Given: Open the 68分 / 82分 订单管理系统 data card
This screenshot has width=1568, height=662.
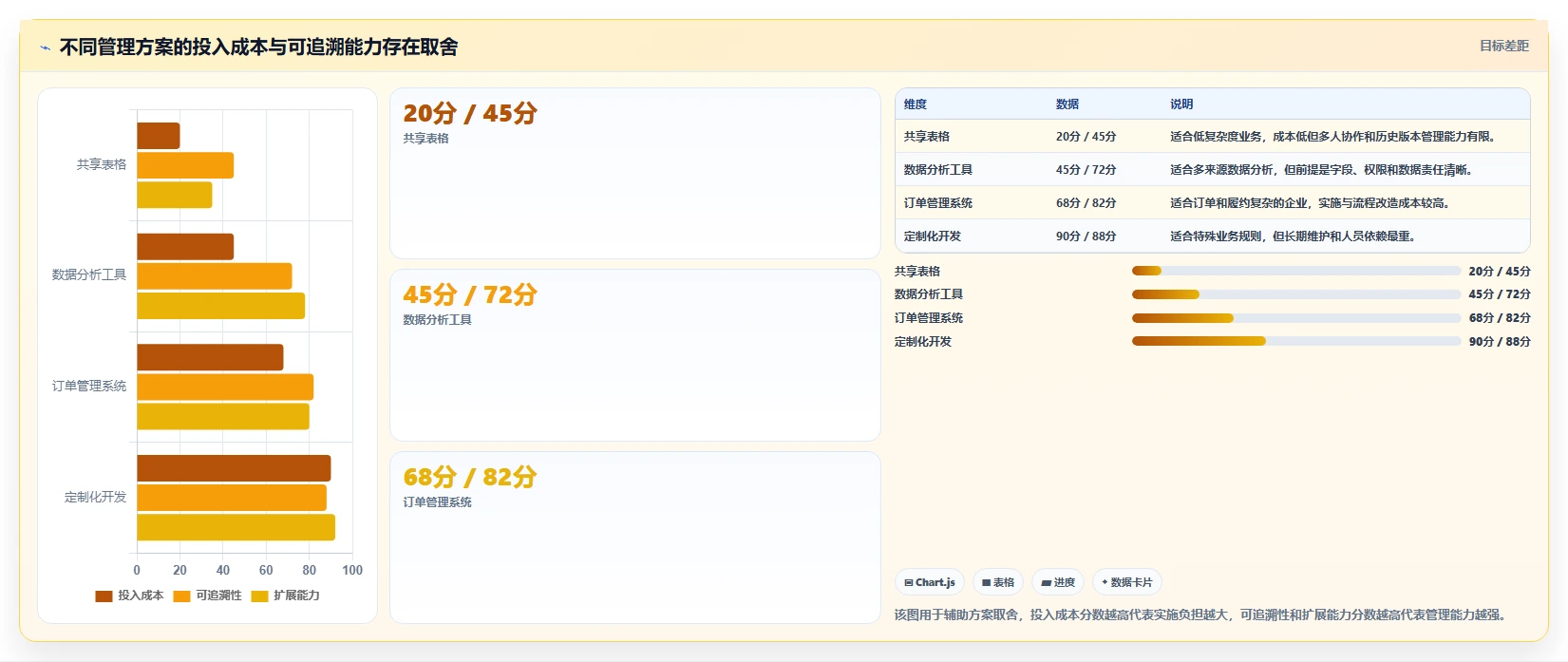Looking at the screenshot, I should [635, 538].
